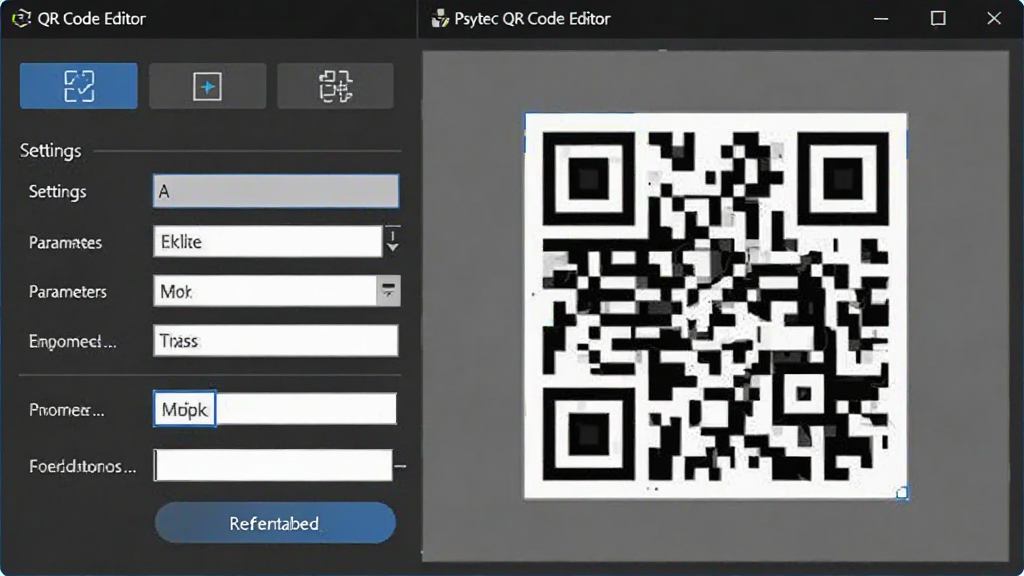Screen dimensions: 1024x576
Task: Click the plus-in-square toolbar button
Action: click(207, 86)
